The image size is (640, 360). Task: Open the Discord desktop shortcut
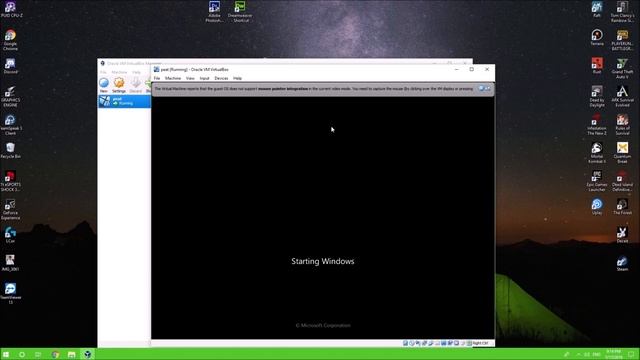click(x=10, y=66)
